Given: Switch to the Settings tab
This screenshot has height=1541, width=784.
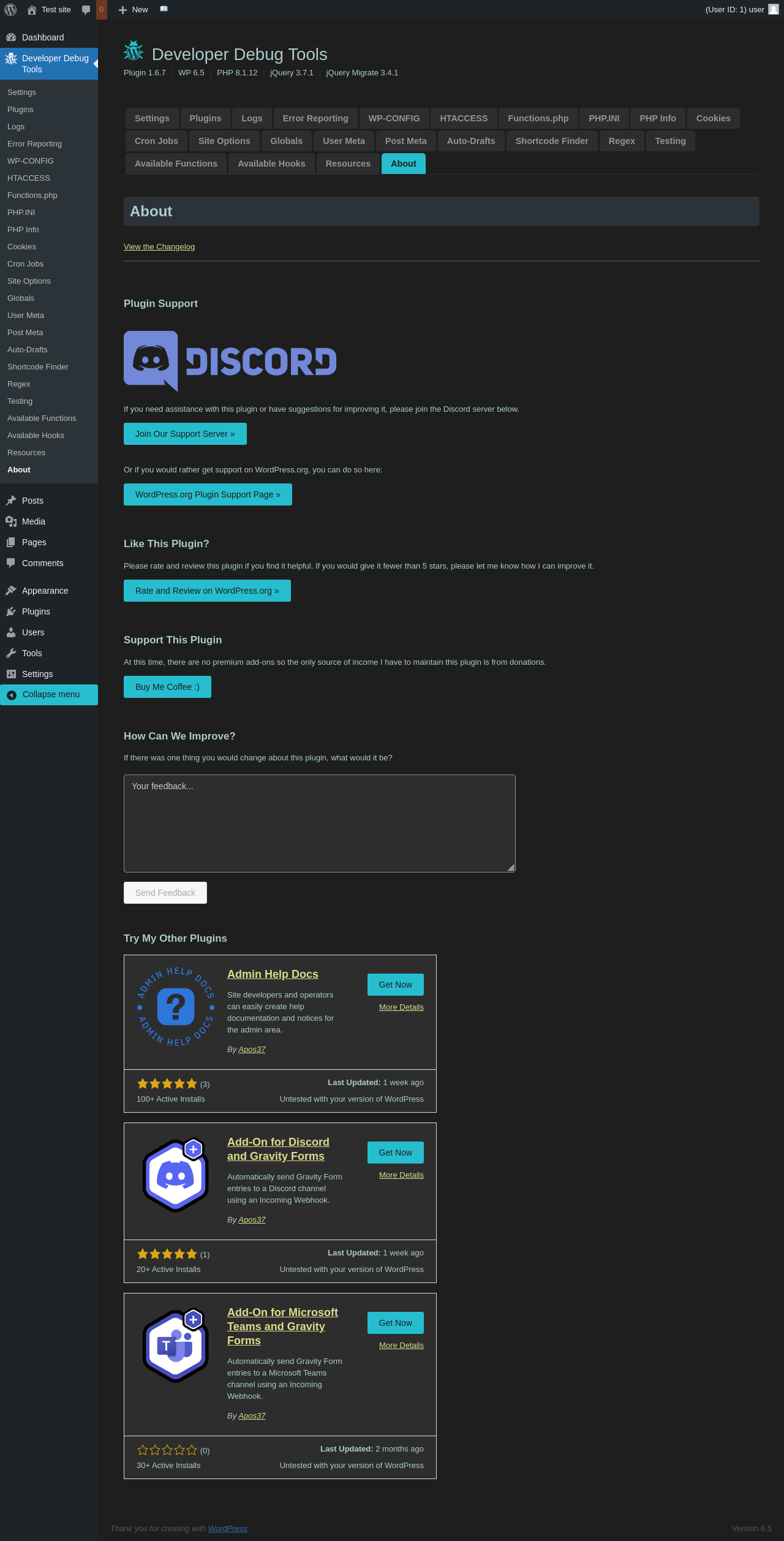Looking at the screenshot, I should (152, 118).
